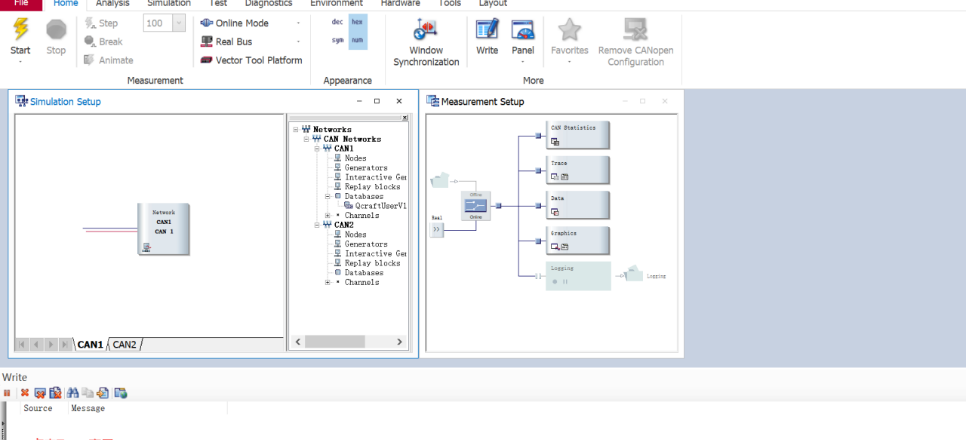Select the Logging block
This screenshot has width=966, height=440.
coord(578,275)
